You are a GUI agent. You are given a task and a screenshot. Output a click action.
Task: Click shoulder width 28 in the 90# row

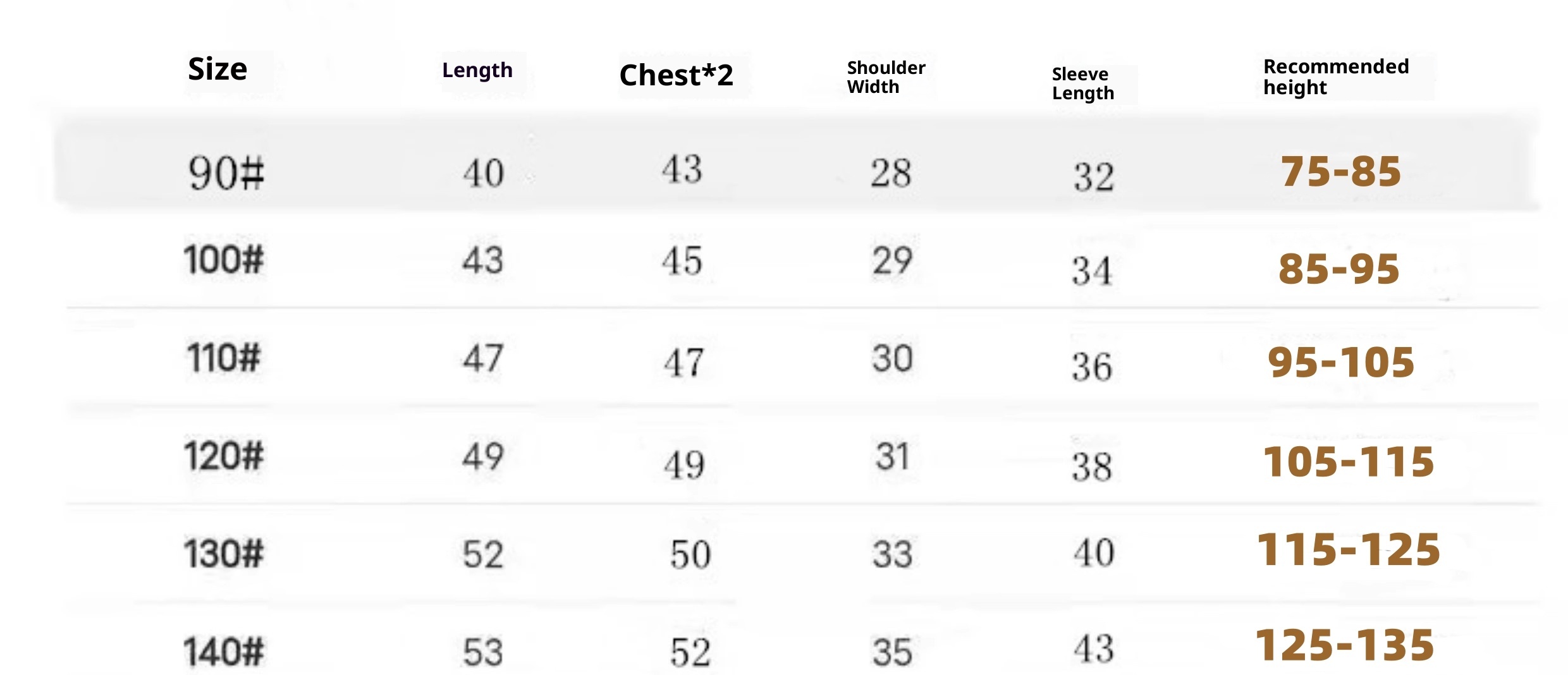[x=890, y=173]
